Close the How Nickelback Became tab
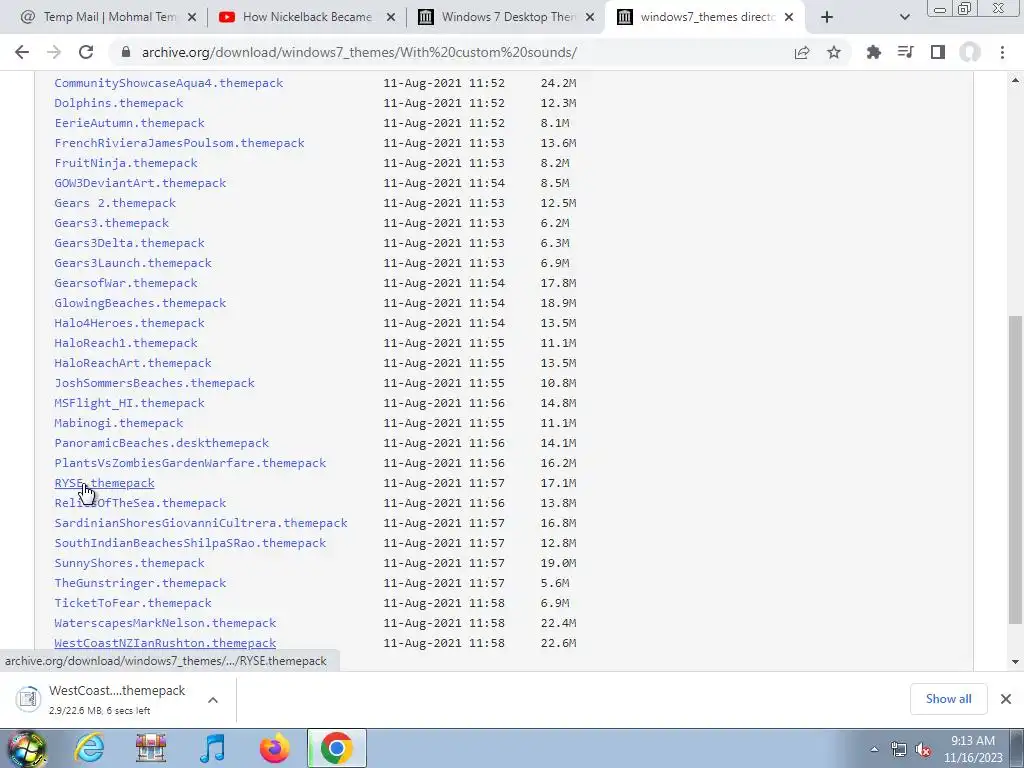The height and width of the screenshot is (768, 1024). point(391,18)
